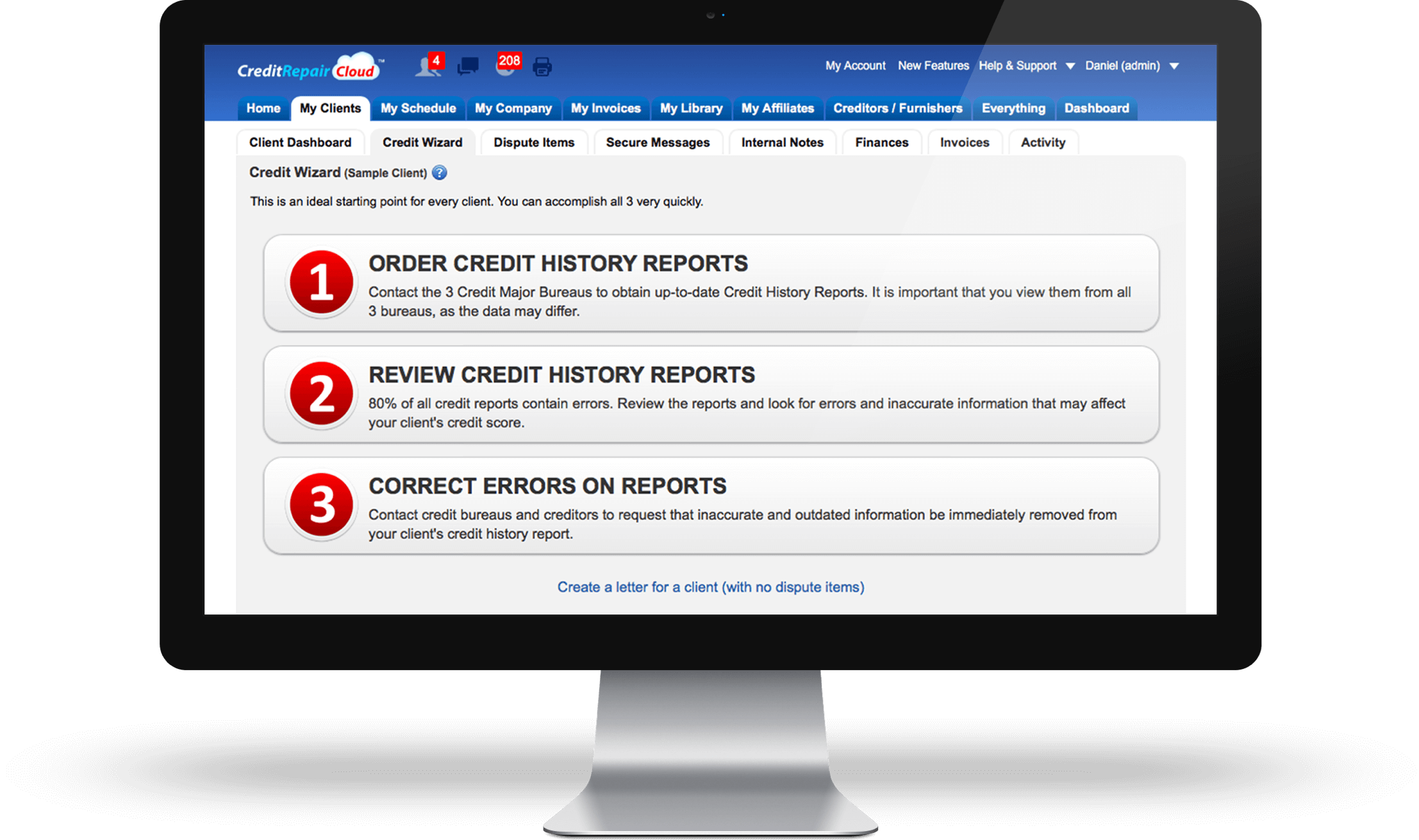
Task: Select the Finances tab
Action: click(x=883, y=142)
